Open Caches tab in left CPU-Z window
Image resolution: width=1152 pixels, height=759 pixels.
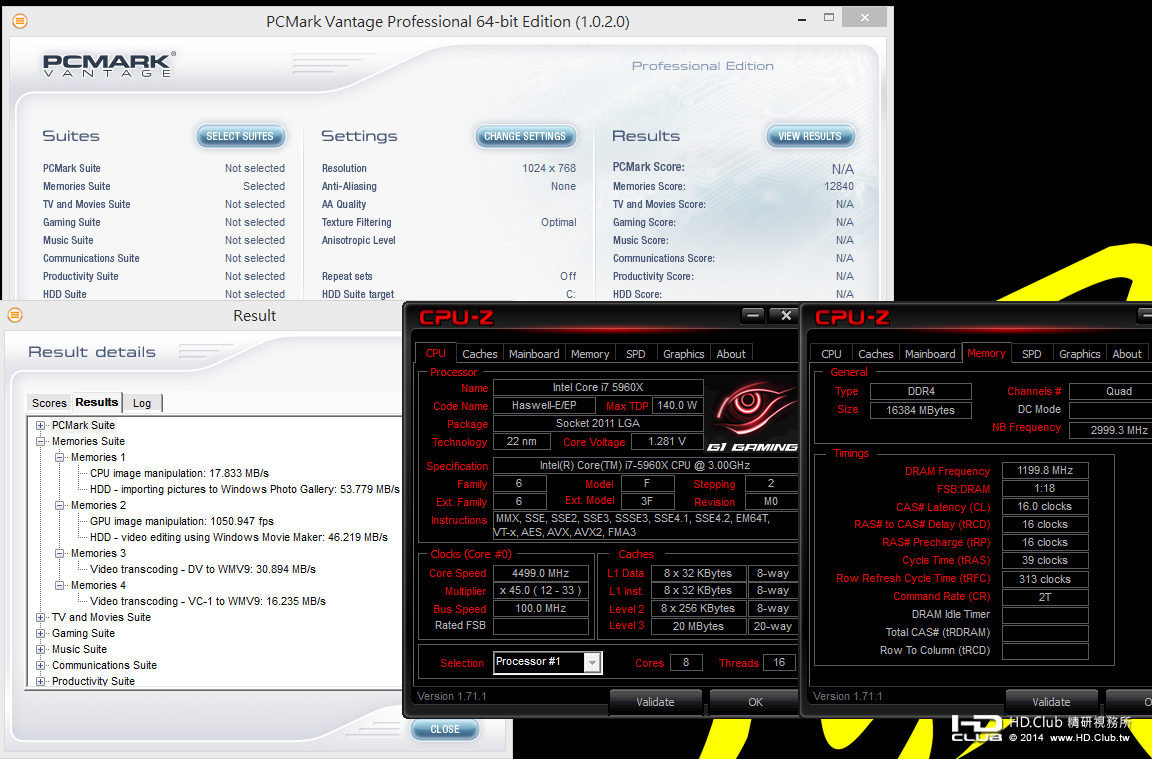[x=480, y=354]
